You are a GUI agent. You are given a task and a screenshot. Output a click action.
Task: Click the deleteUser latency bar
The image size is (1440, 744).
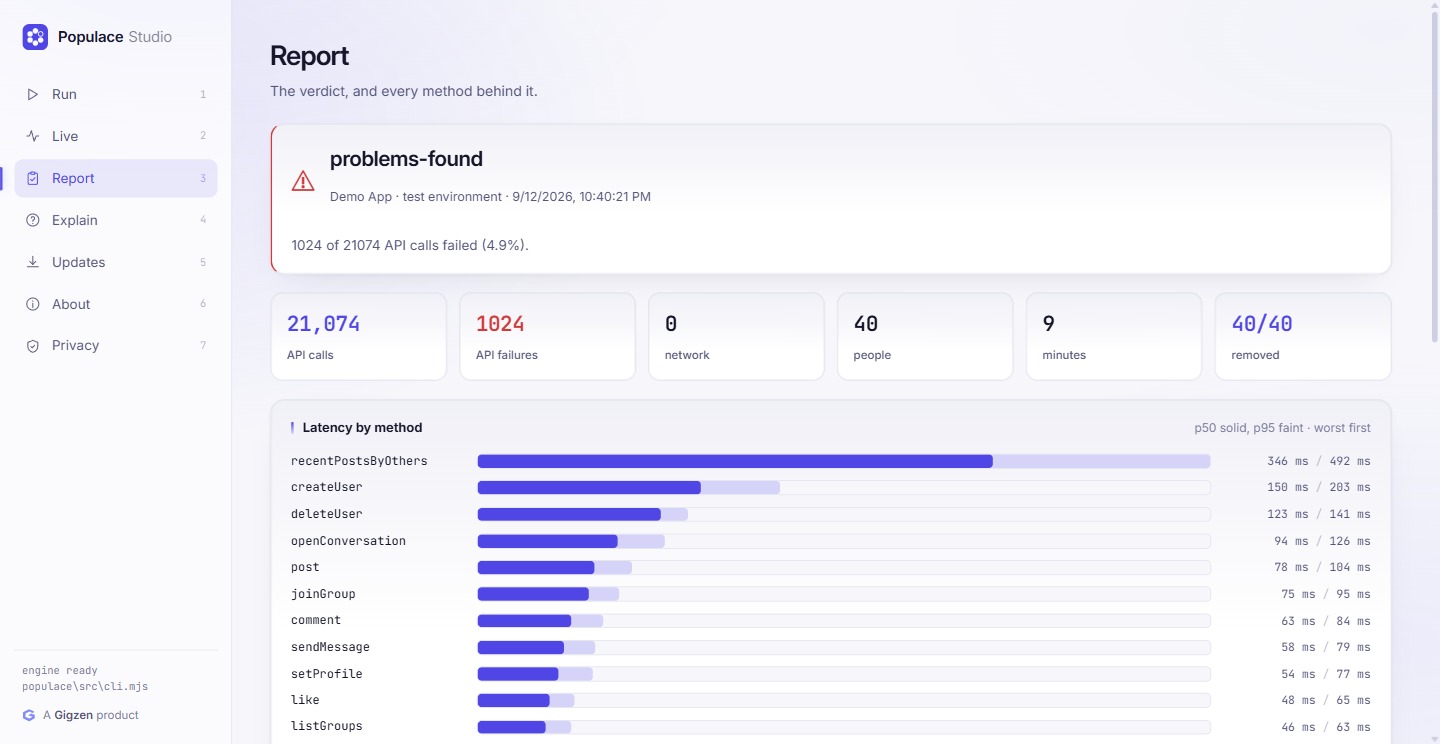(844, 514)
